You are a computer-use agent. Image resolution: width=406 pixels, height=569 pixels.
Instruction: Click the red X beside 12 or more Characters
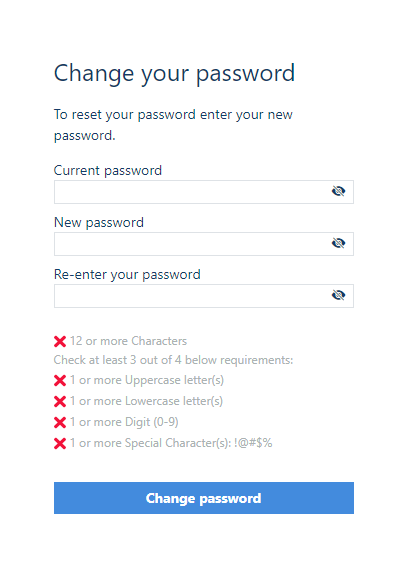coord(60,341)
